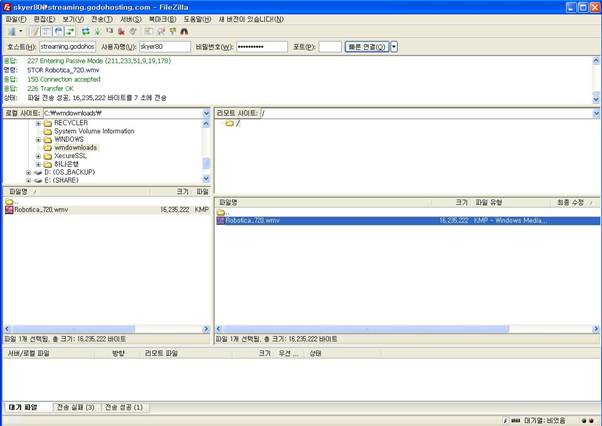Viewport: 602px width, 426px height.
Task: Open remote file search binoculars icon
Action: (184, 31)
